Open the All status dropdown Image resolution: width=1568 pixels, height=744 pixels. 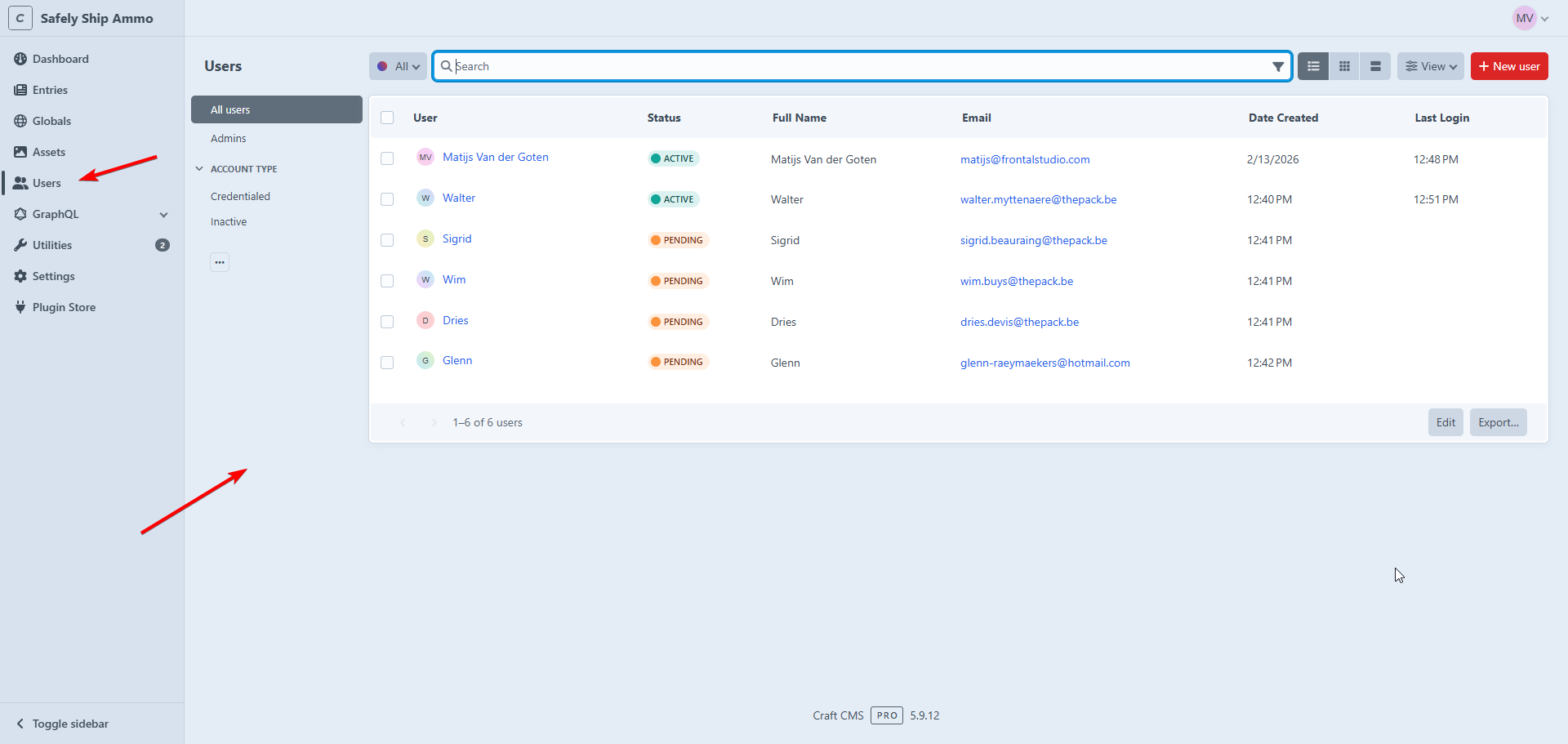[x=398, y=66]
